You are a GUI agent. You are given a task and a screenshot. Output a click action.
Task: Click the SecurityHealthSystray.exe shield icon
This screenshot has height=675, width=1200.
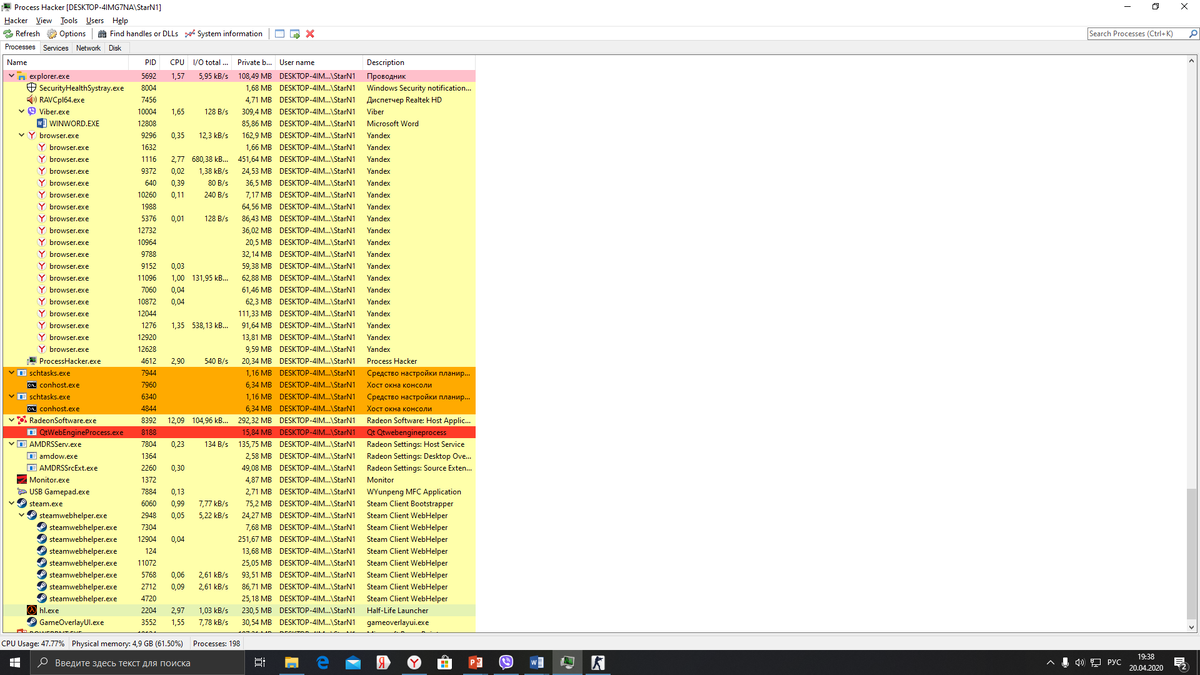(32, 88)
